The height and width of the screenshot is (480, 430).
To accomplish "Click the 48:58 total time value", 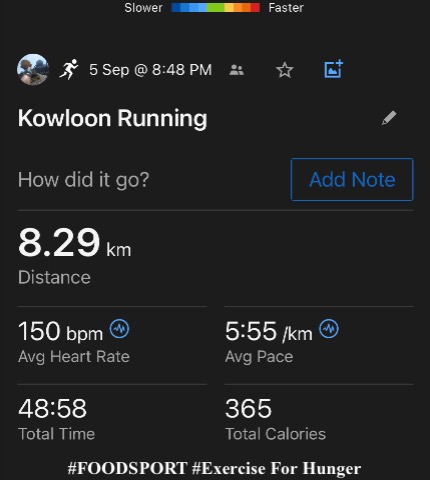I will pyautogui.click(x=52, y=408).
